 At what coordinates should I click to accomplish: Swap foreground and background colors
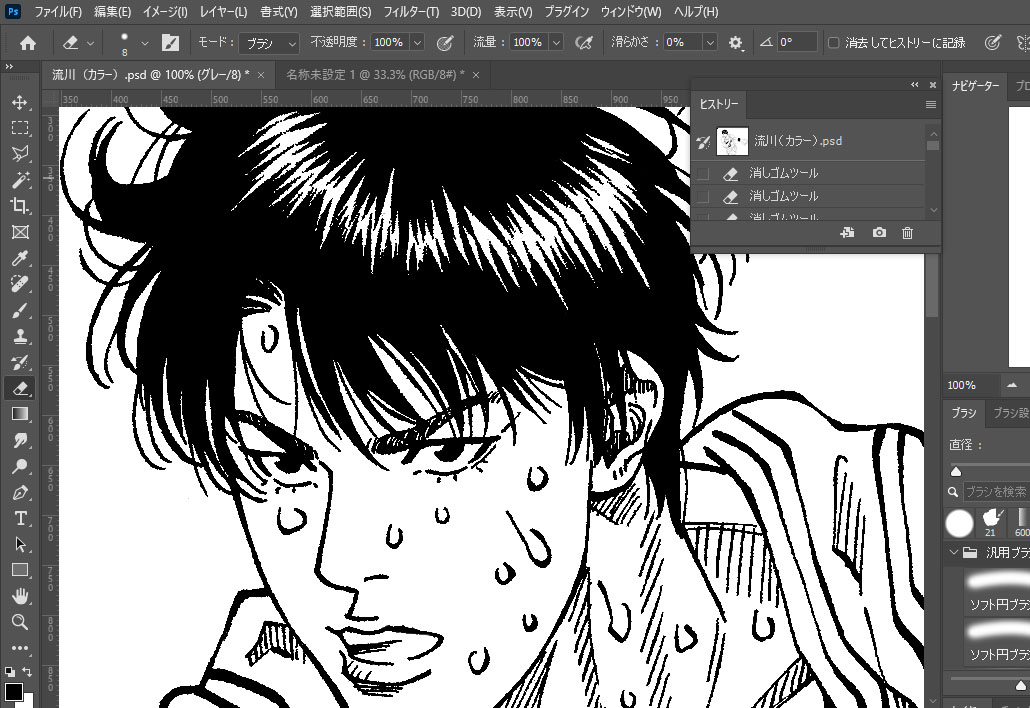tap(27, 672)
